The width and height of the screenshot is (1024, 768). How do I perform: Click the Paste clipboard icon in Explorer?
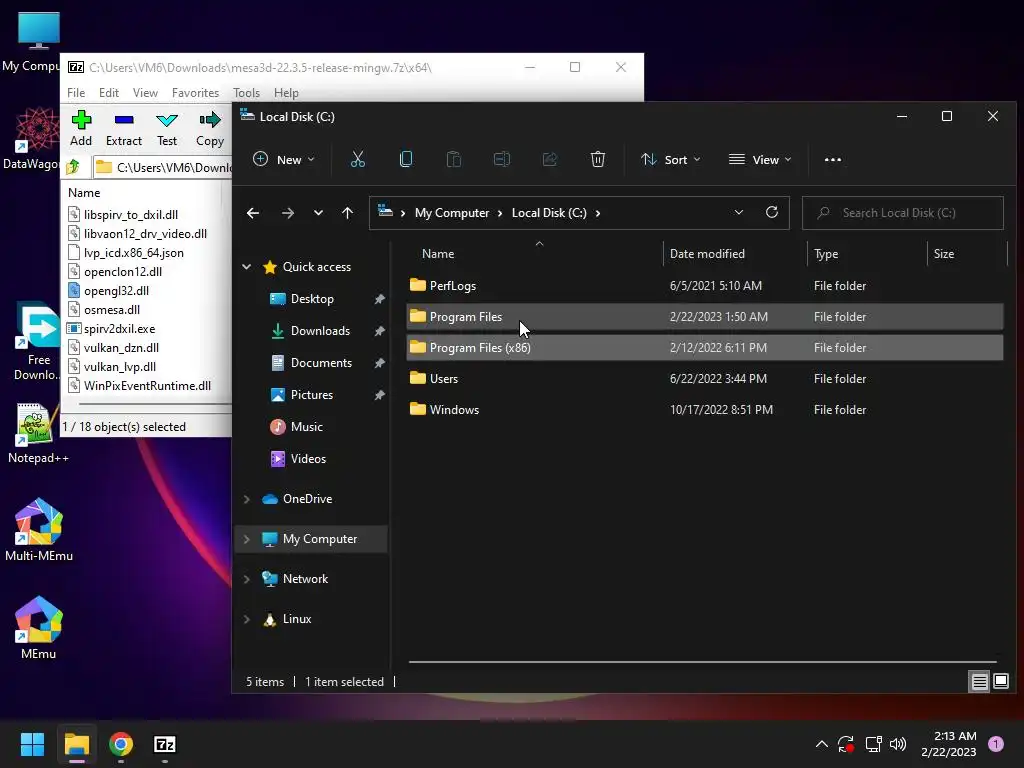coord(454,159)
